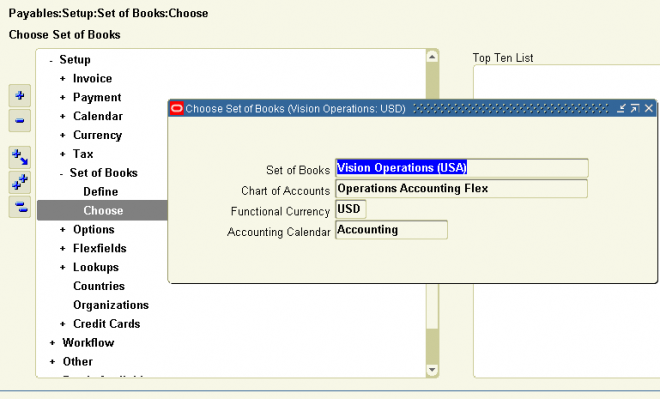The width and height of the screenshot is (660, 399).
Task: Click the blue minus Collapse button
Action: click(x=20, y=121)
